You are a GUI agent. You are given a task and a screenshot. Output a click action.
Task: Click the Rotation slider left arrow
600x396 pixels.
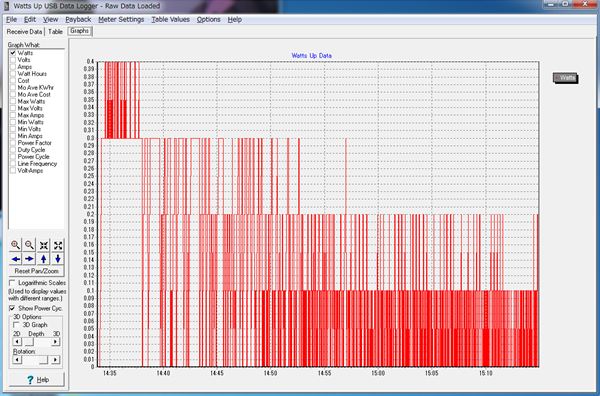point(17,360)
